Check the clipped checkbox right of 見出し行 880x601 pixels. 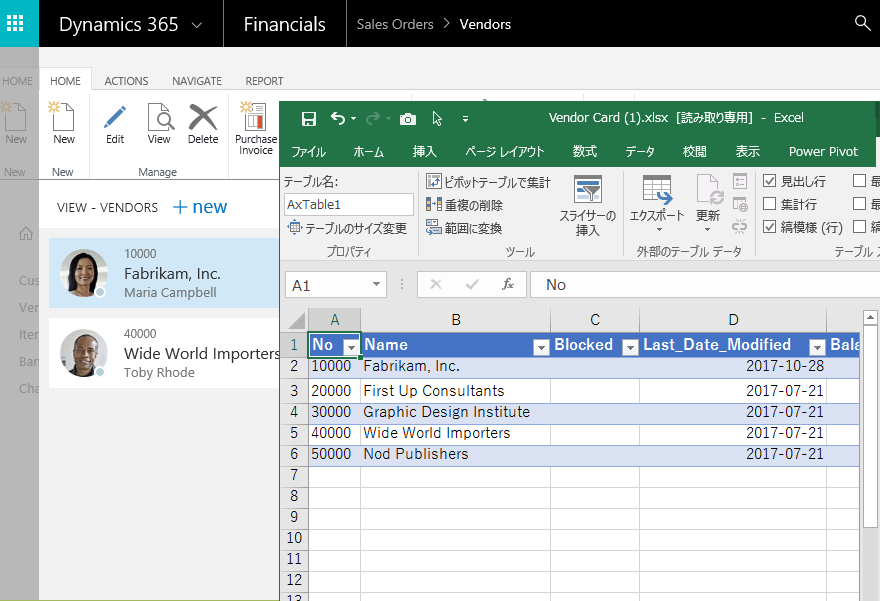859,181
